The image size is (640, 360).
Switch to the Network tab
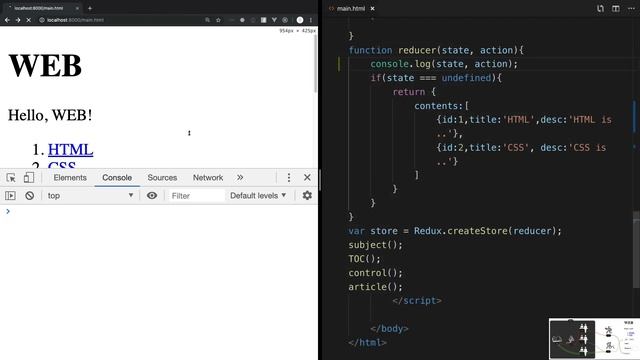208,178
